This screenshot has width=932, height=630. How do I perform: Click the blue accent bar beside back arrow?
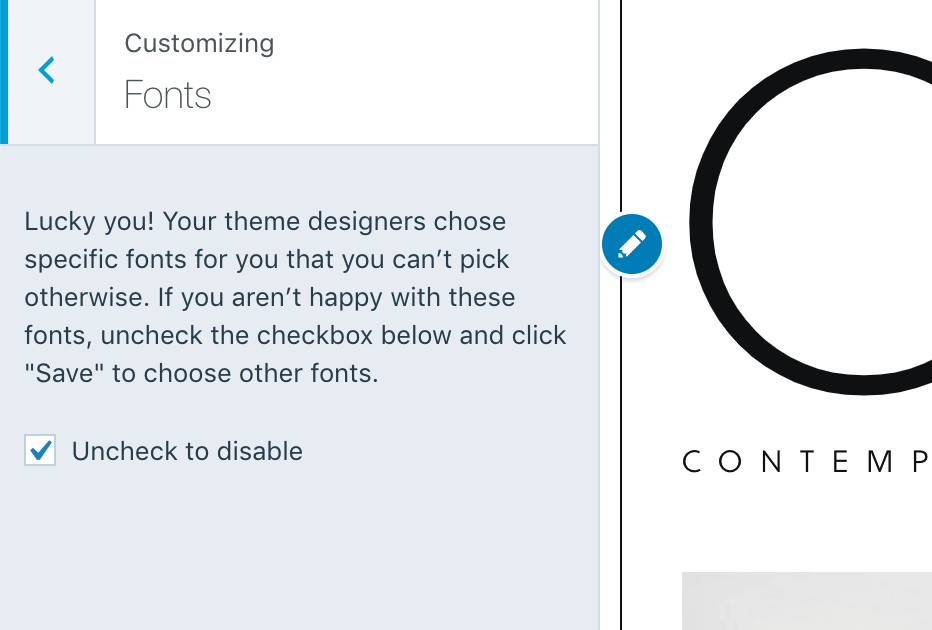pos(4,72)
